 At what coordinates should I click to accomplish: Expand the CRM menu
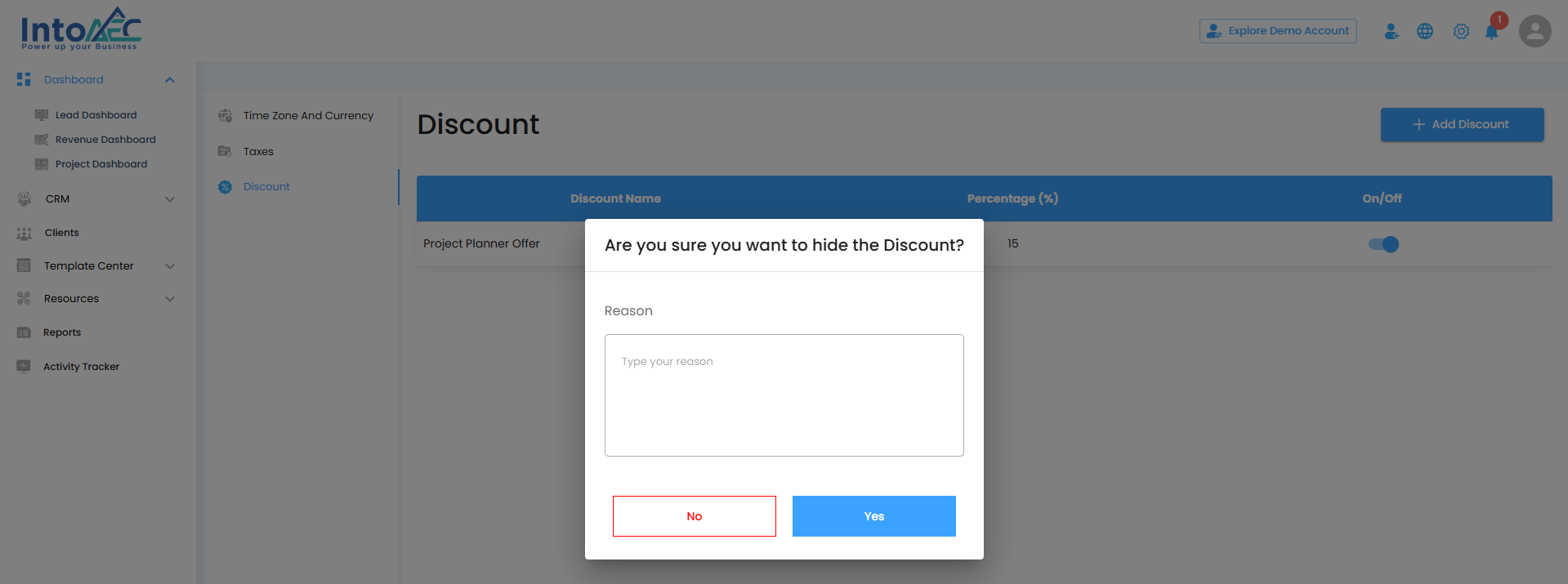(x=170, y=199)
